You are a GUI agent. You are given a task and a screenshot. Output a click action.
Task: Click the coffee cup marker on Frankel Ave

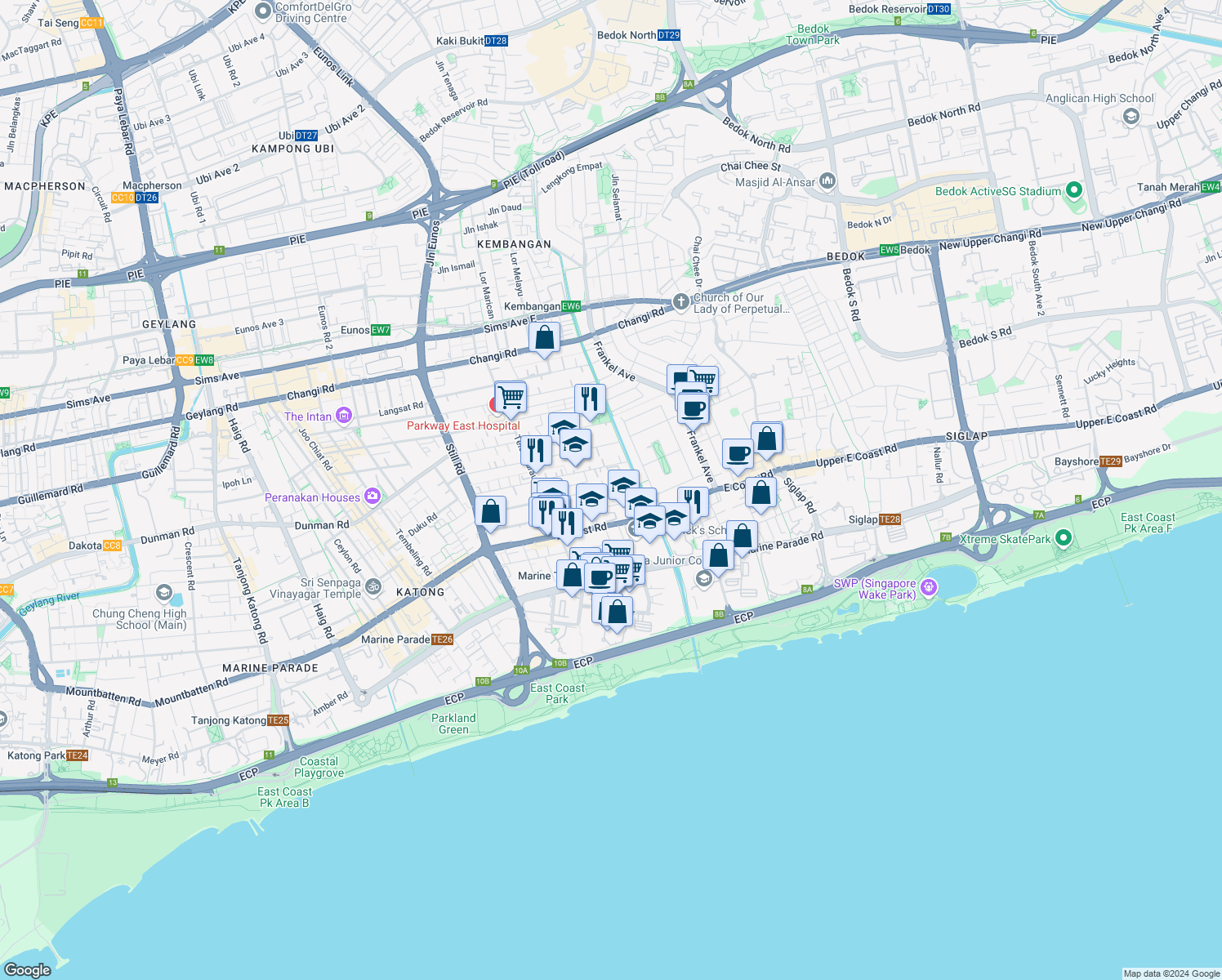click(x=693, y=408)
